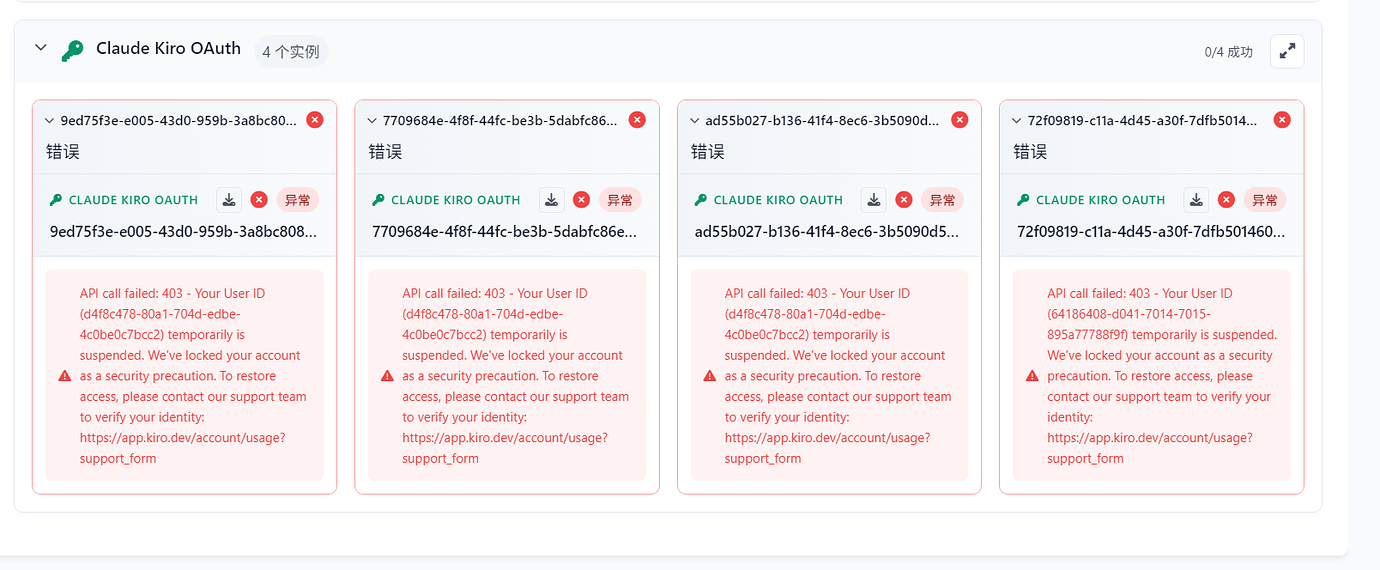Click 错误 status in the 7709684e card
The height and width of the screenshot is (570, 1380).
coord(385,152)
